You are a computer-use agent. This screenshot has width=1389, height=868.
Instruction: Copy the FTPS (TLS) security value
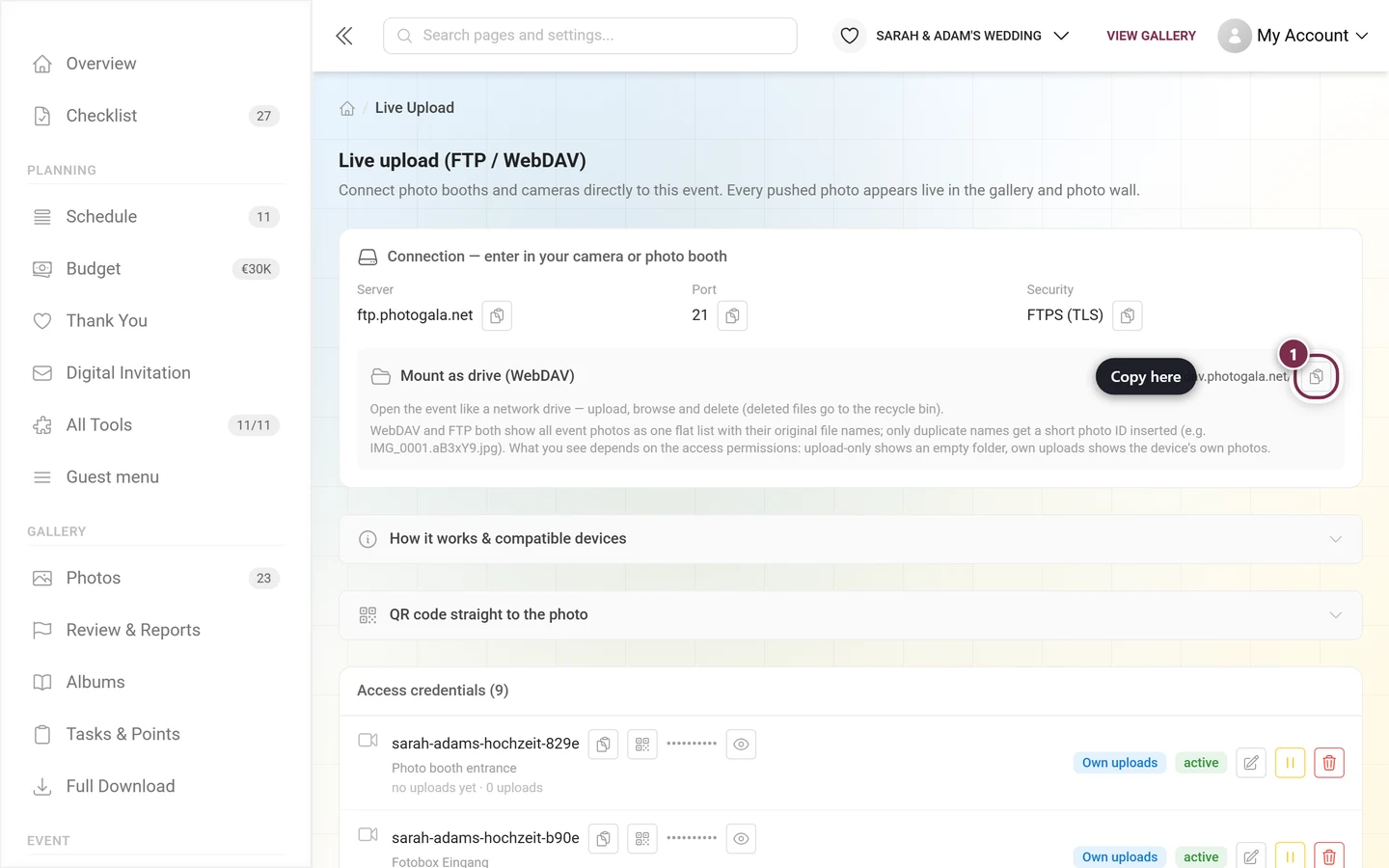pyautogui.click(x=1128, y=315)
